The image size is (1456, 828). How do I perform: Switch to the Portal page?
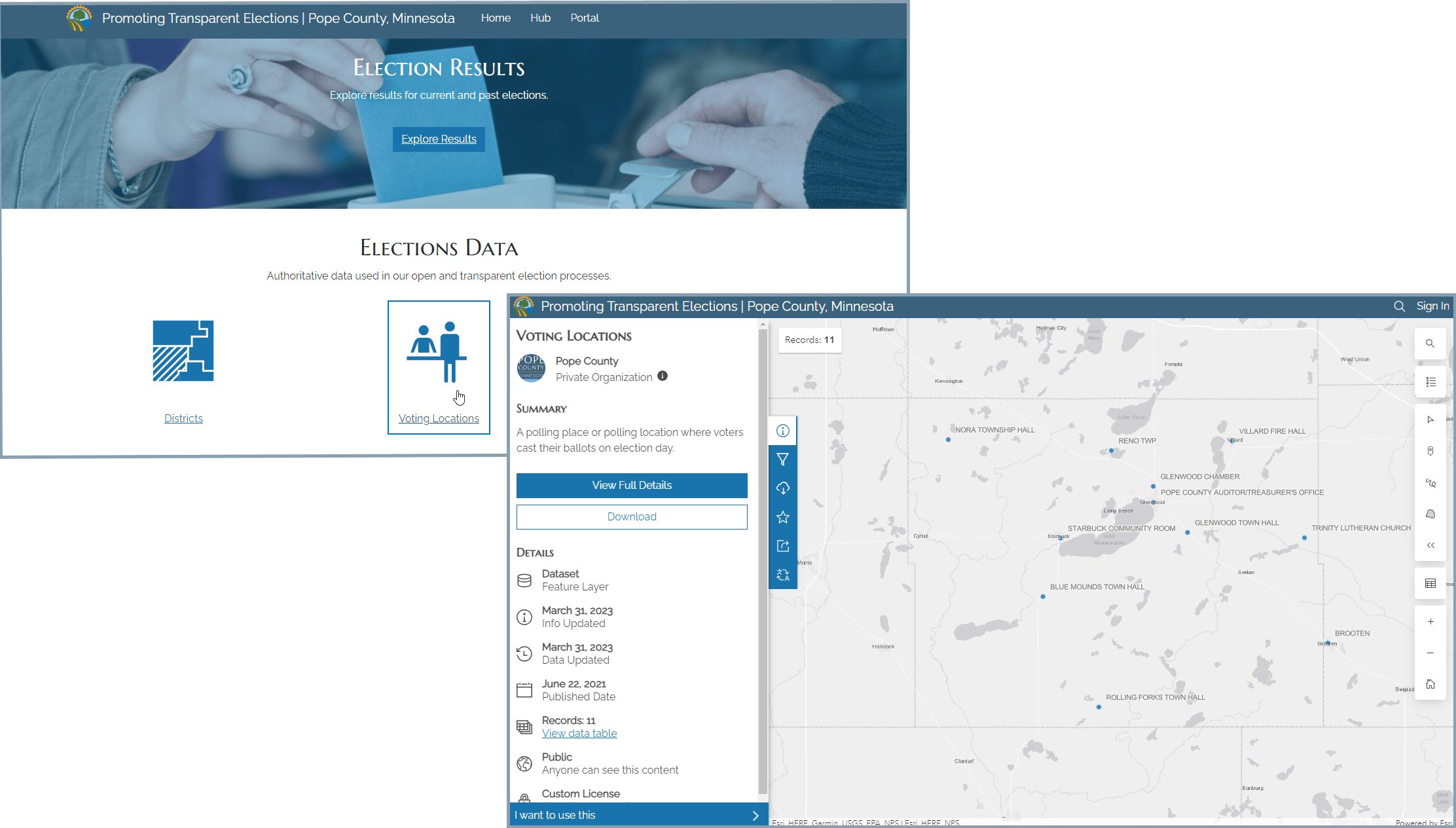585,18
